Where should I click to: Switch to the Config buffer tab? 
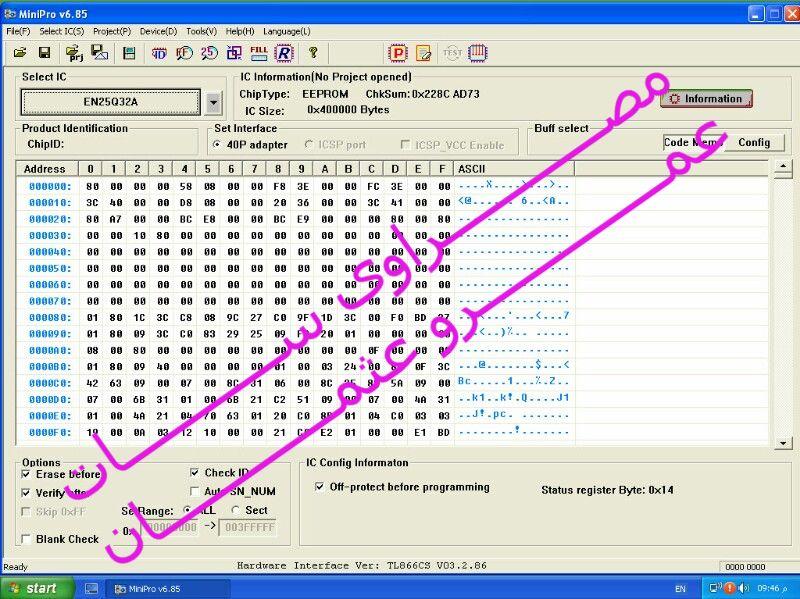click(754, 142)
